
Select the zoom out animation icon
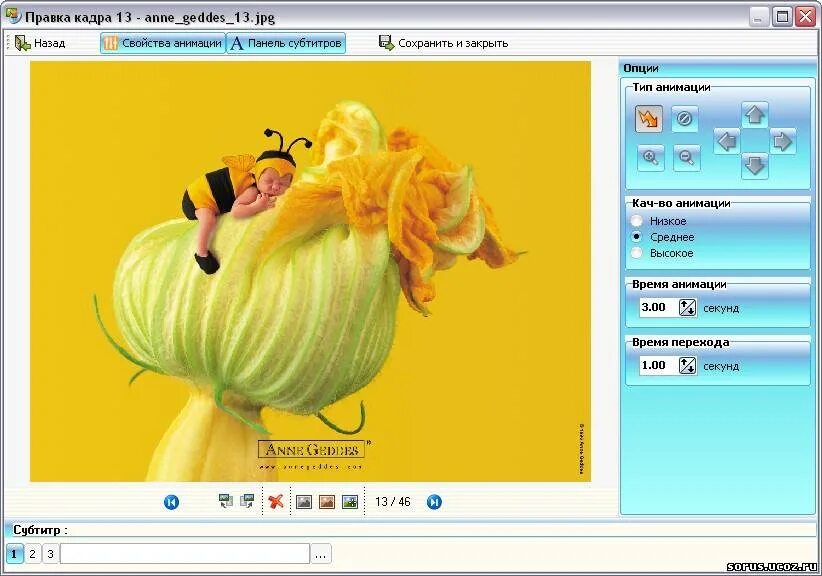tap(686, 157)
